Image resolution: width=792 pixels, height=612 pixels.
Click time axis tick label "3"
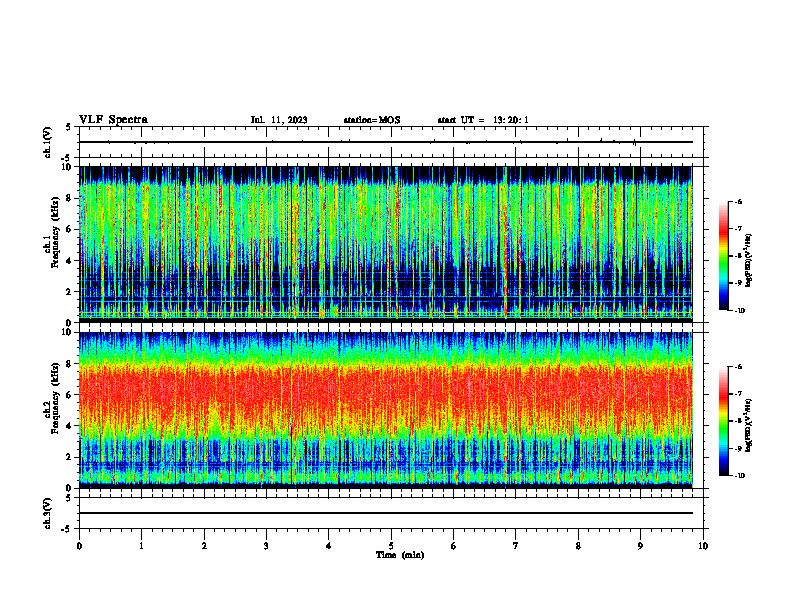[x=266, y=546]
